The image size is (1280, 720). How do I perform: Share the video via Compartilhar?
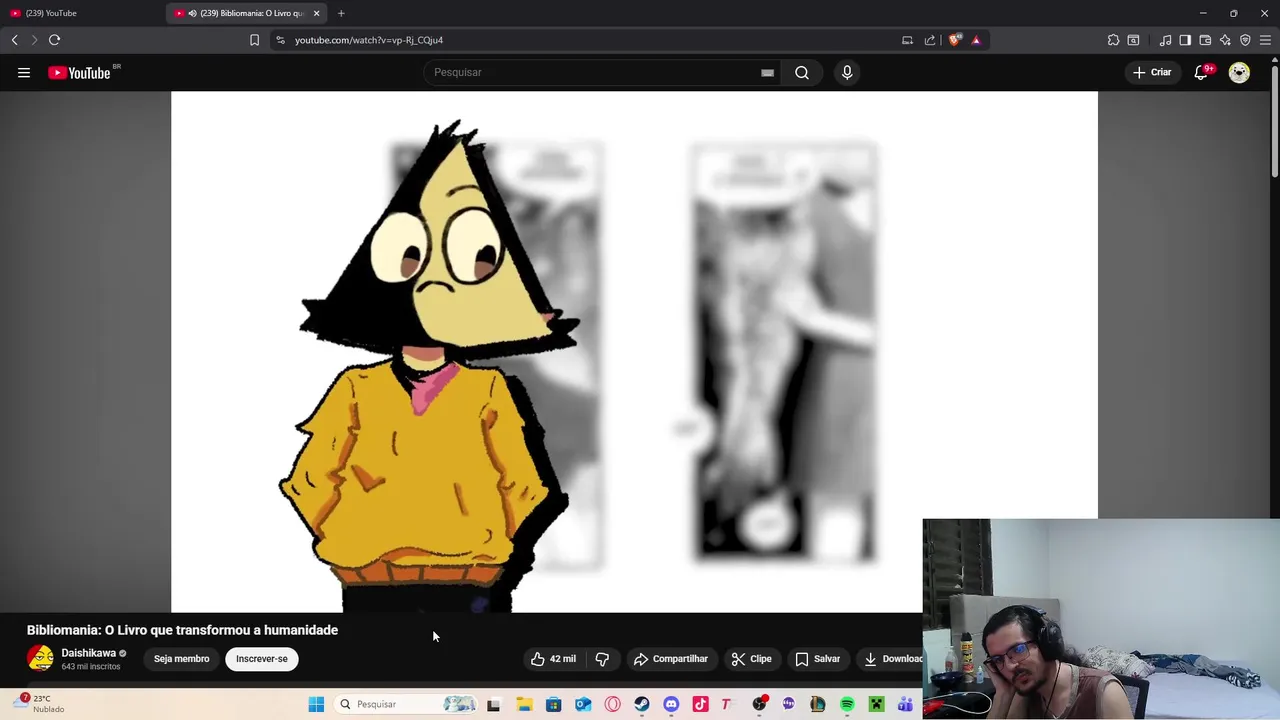point(671,659)
